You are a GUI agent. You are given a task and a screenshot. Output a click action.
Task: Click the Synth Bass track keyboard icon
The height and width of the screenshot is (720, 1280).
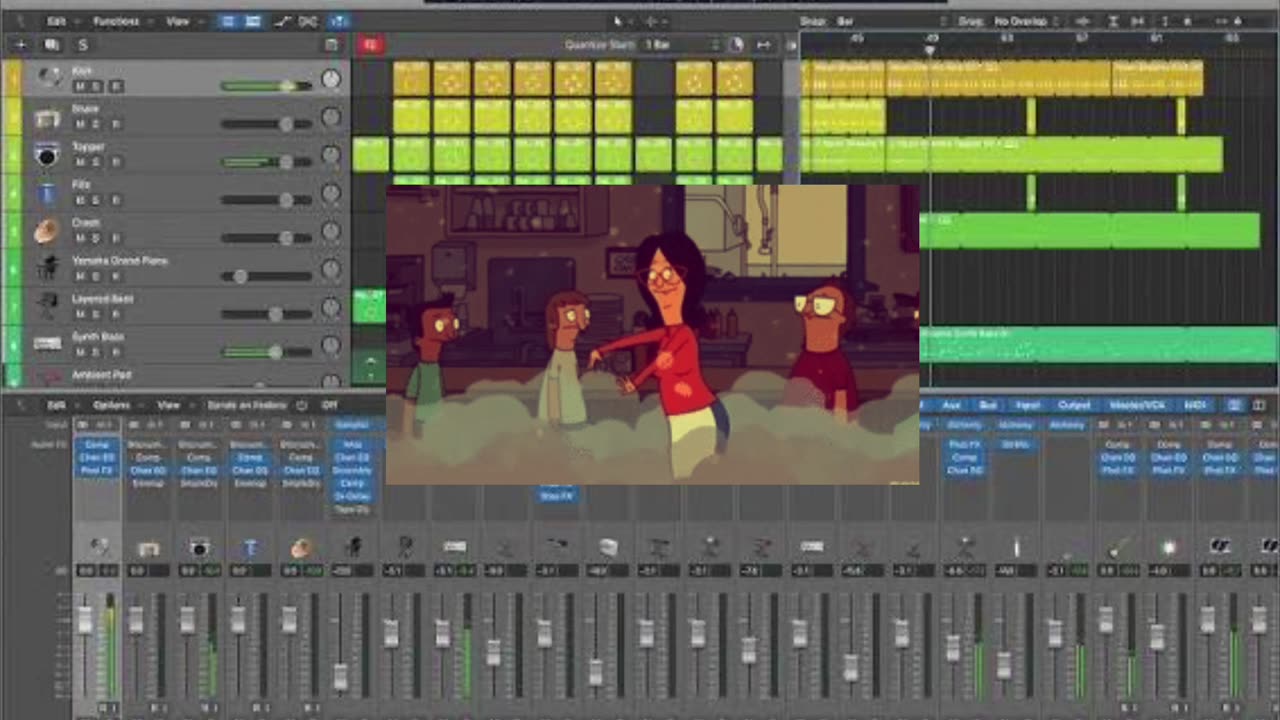(47, 344)
